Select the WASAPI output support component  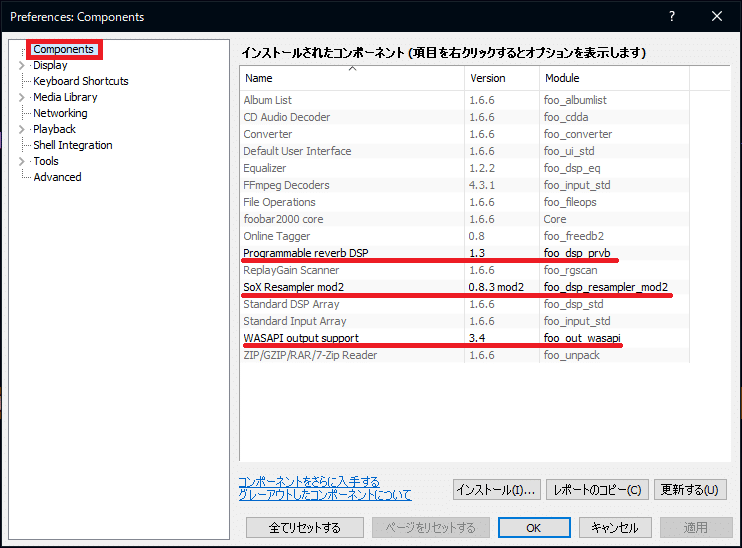[465, 338]
